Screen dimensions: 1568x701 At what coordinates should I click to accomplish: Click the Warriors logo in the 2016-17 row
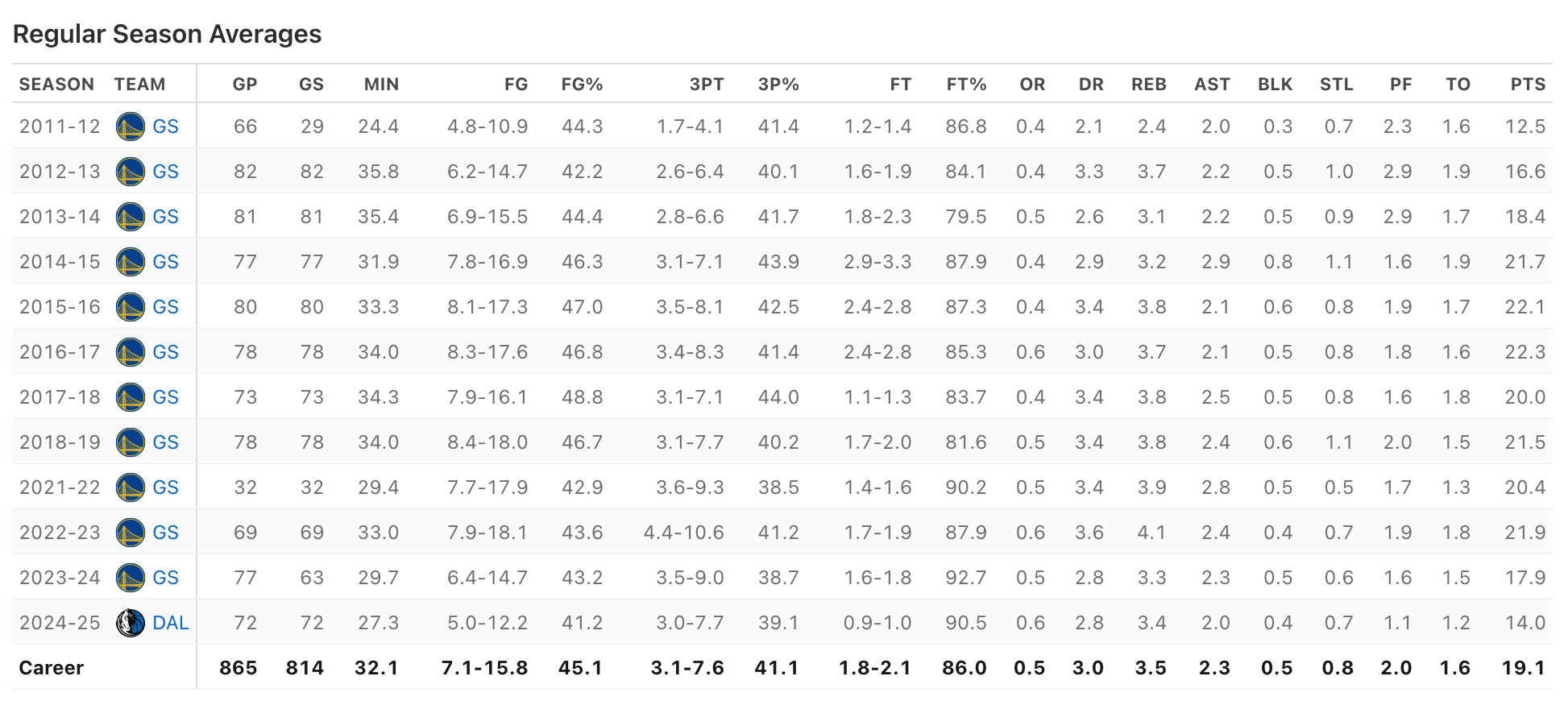pyautogui.click(x=131, y=352)
